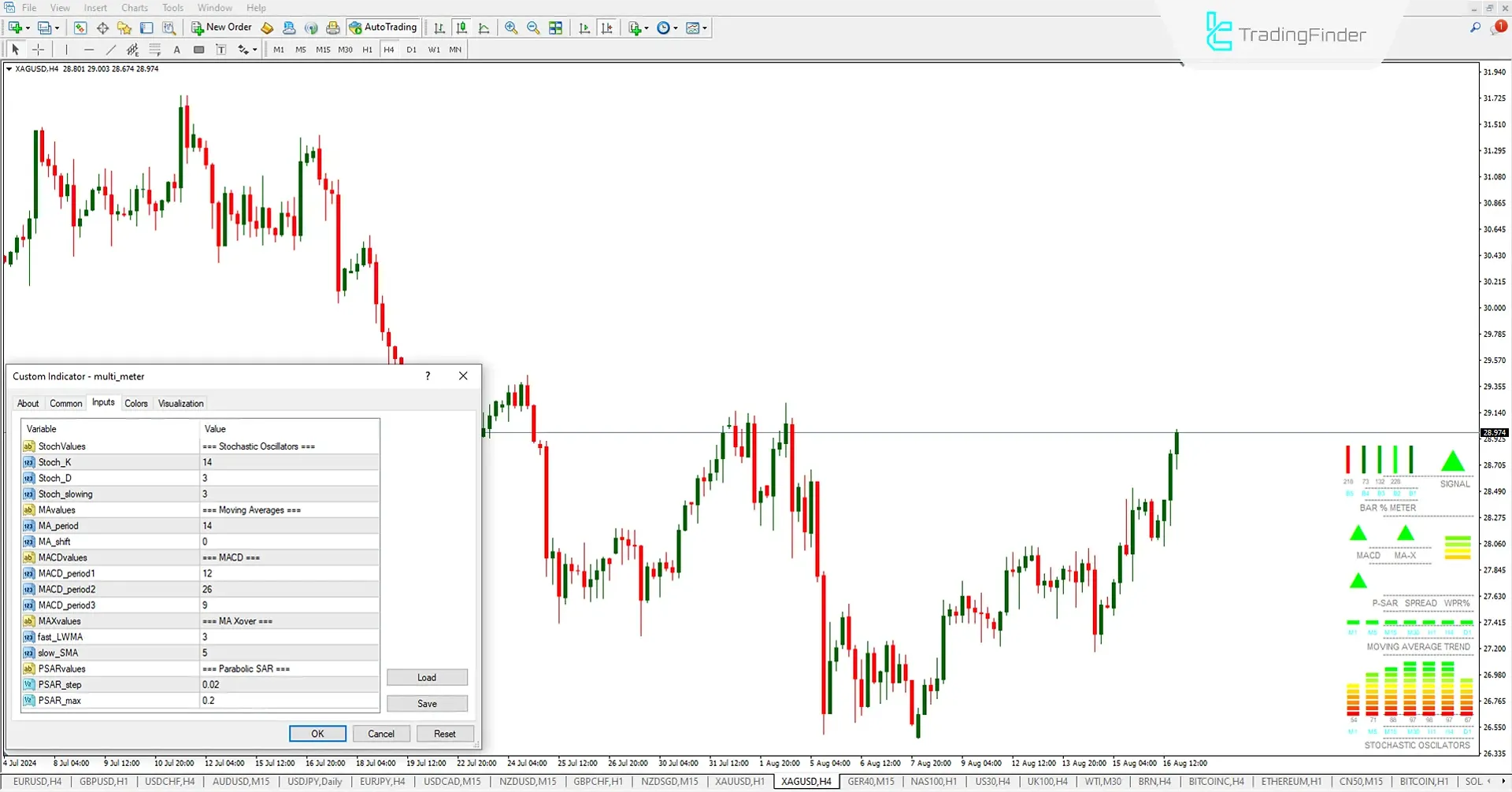Switch to the Colors tab
Viewport: 1512px width, 792px height.
(x=136, y=403)
